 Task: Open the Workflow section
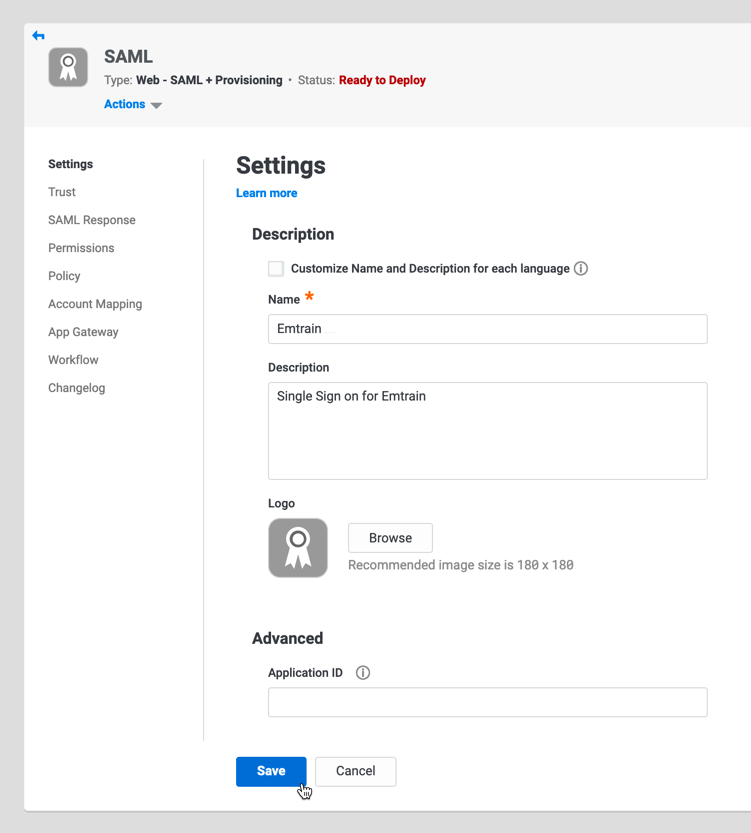click(73, 360)
